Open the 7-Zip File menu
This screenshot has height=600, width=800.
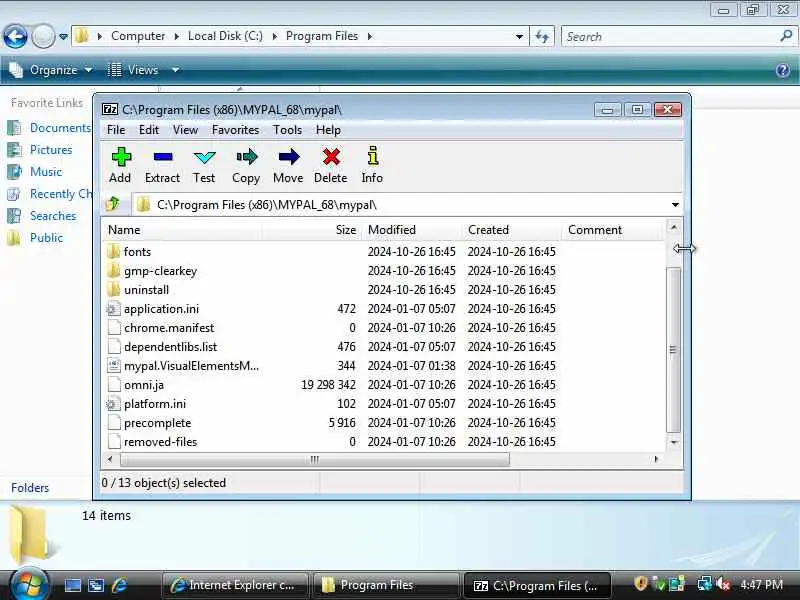point(116,130)
